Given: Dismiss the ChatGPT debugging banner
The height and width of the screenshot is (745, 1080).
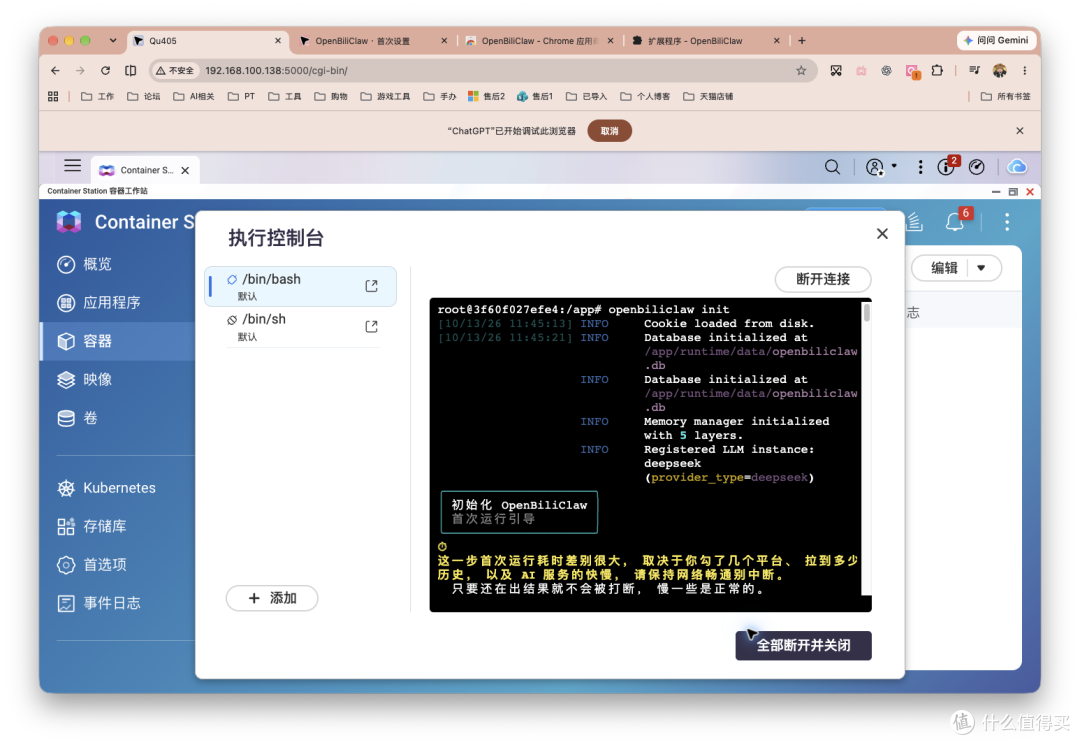Looking at the screenshot, I should tap(1020, 131).
